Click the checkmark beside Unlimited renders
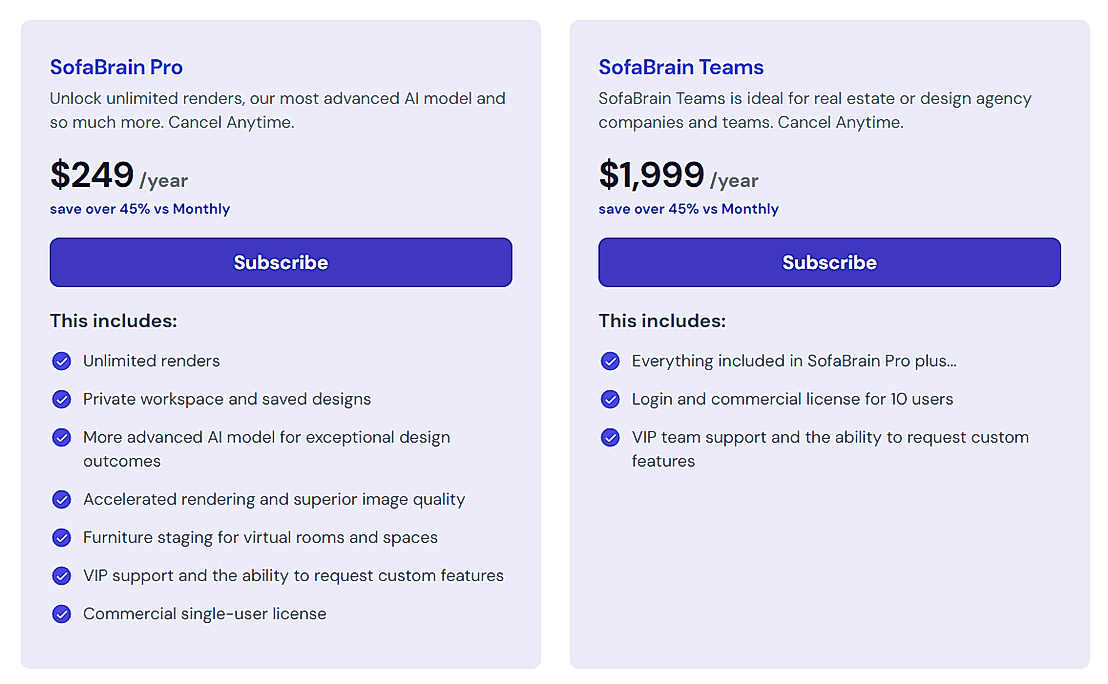Viewport: 1108px width, 684px height. 61,361
